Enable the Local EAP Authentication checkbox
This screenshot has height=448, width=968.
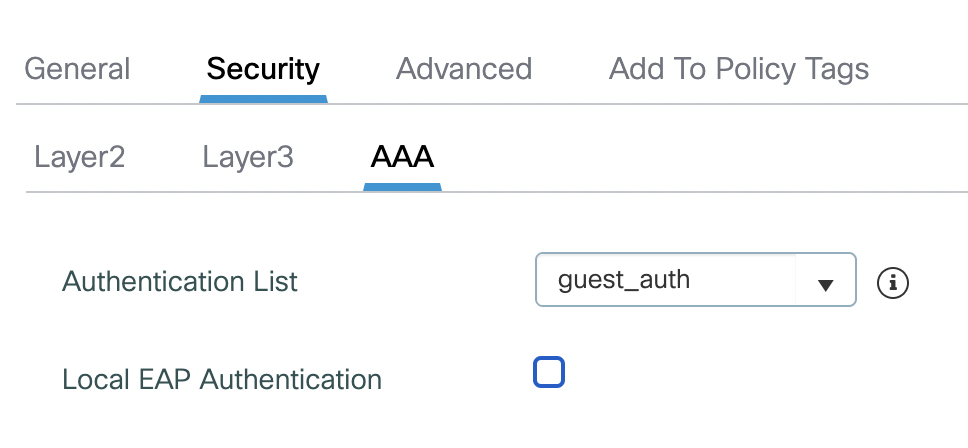tap(549, 372)
